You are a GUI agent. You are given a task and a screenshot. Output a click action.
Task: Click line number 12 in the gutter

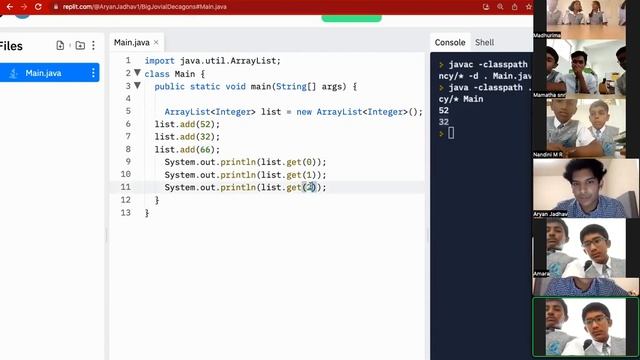(126, 200)
